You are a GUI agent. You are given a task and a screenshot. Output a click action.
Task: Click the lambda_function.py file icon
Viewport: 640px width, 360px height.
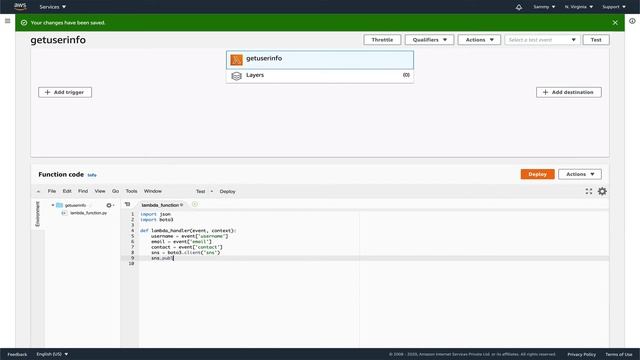point(64,213)
